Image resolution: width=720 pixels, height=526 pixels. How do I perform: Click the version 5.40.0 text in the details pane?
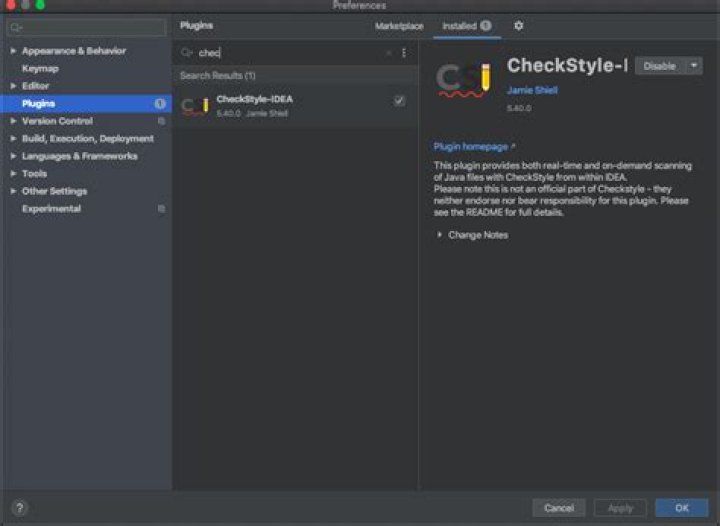coord(519,108)
